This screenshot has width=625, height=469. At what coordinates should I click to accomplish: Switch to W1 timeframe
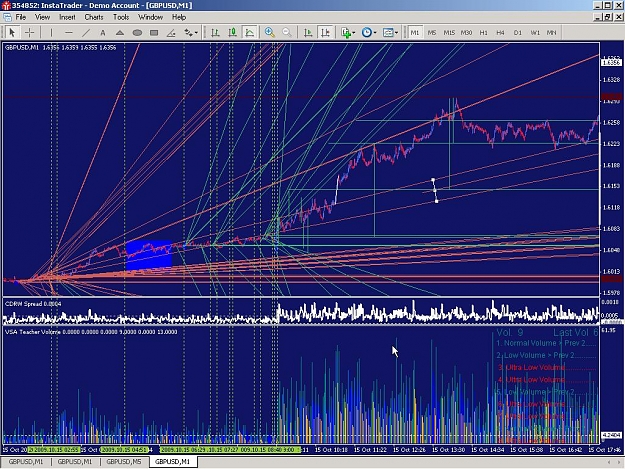pyautogui.click(x=535, y=33)
